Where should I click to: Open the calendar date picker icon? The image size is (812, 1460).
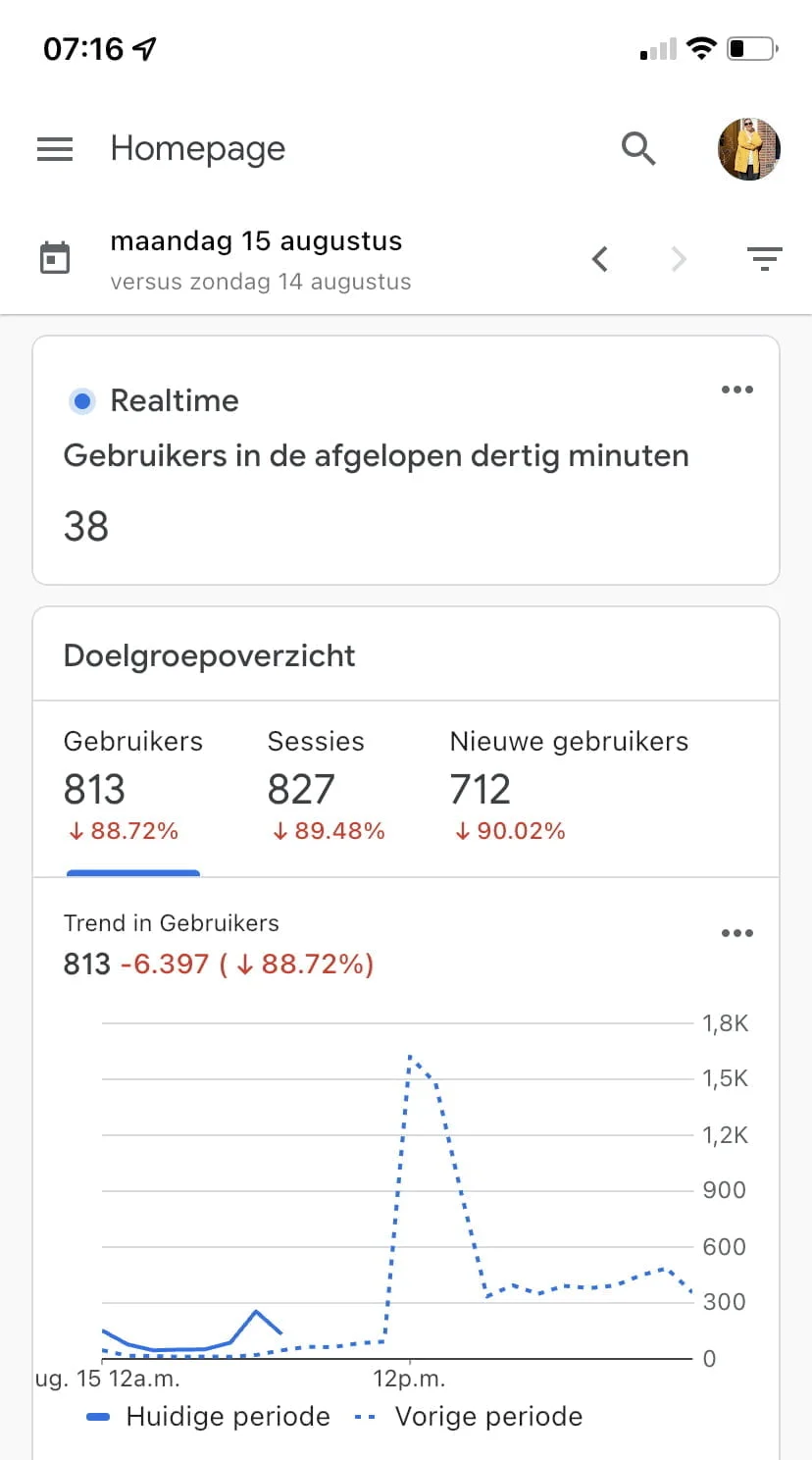(55, 259)
